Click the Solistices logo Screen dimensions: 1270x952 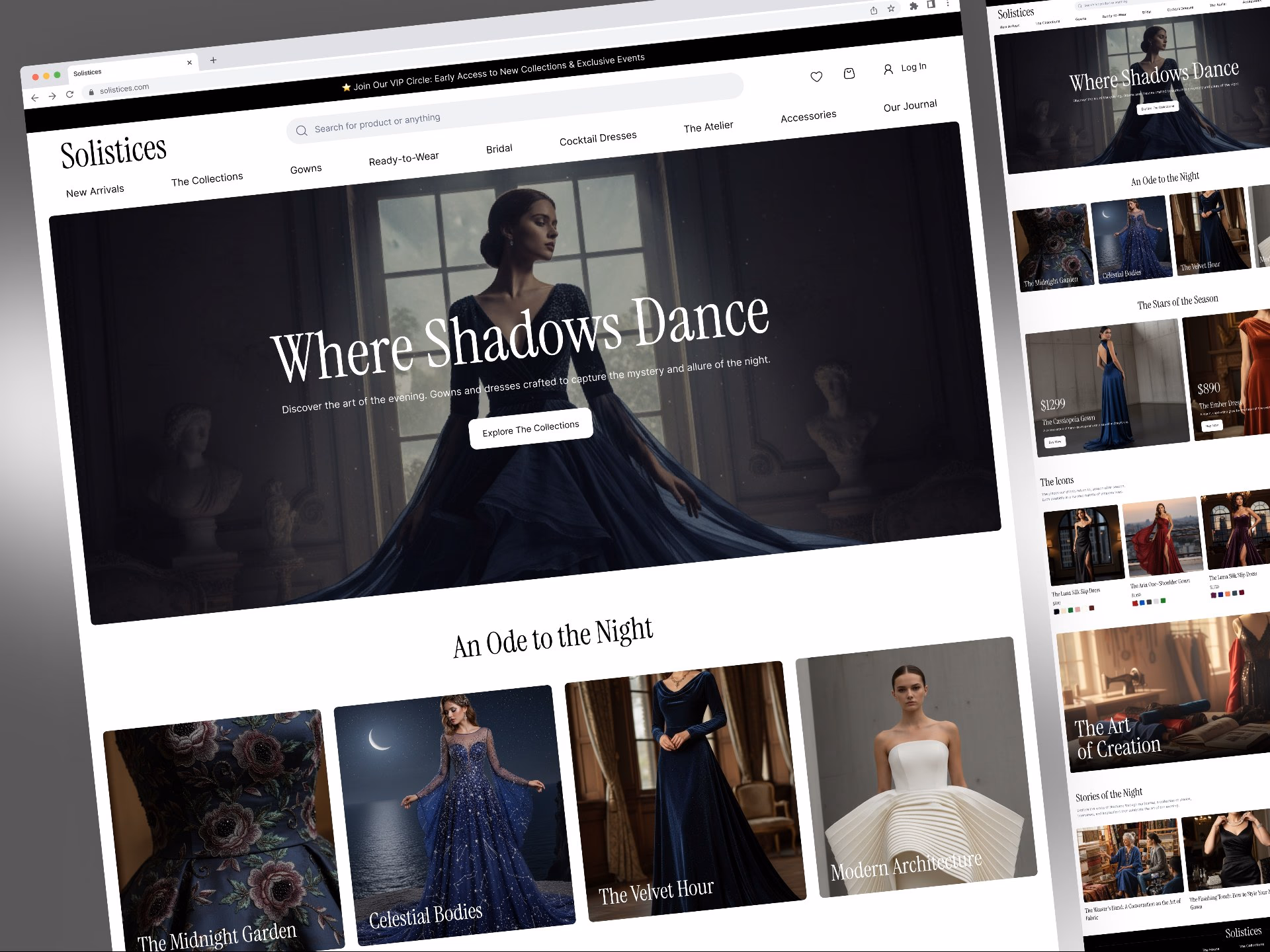[113, 152]
